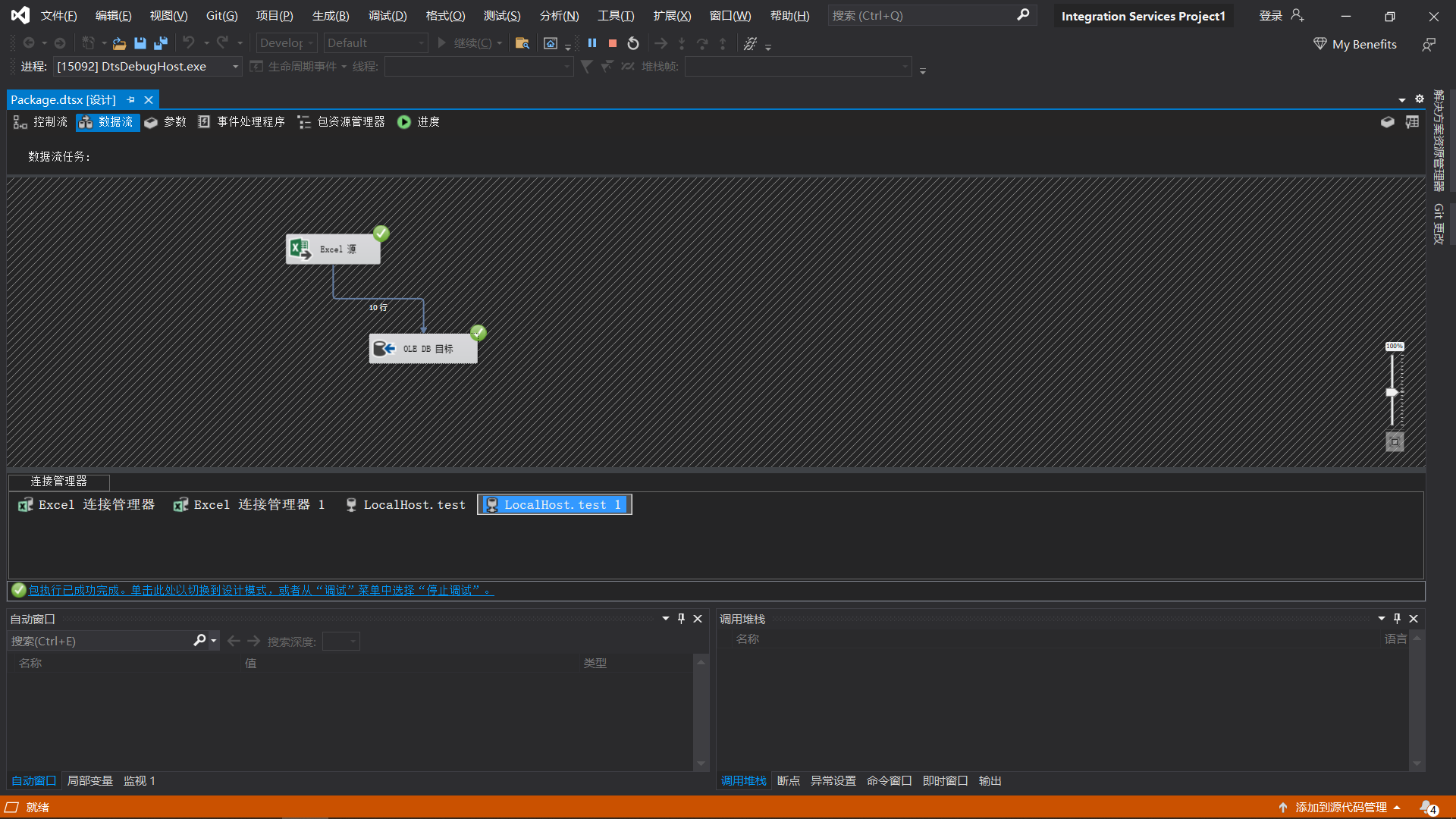Select the OLE DB 目标 component
Screen dimensions: 1456x819
425,348
